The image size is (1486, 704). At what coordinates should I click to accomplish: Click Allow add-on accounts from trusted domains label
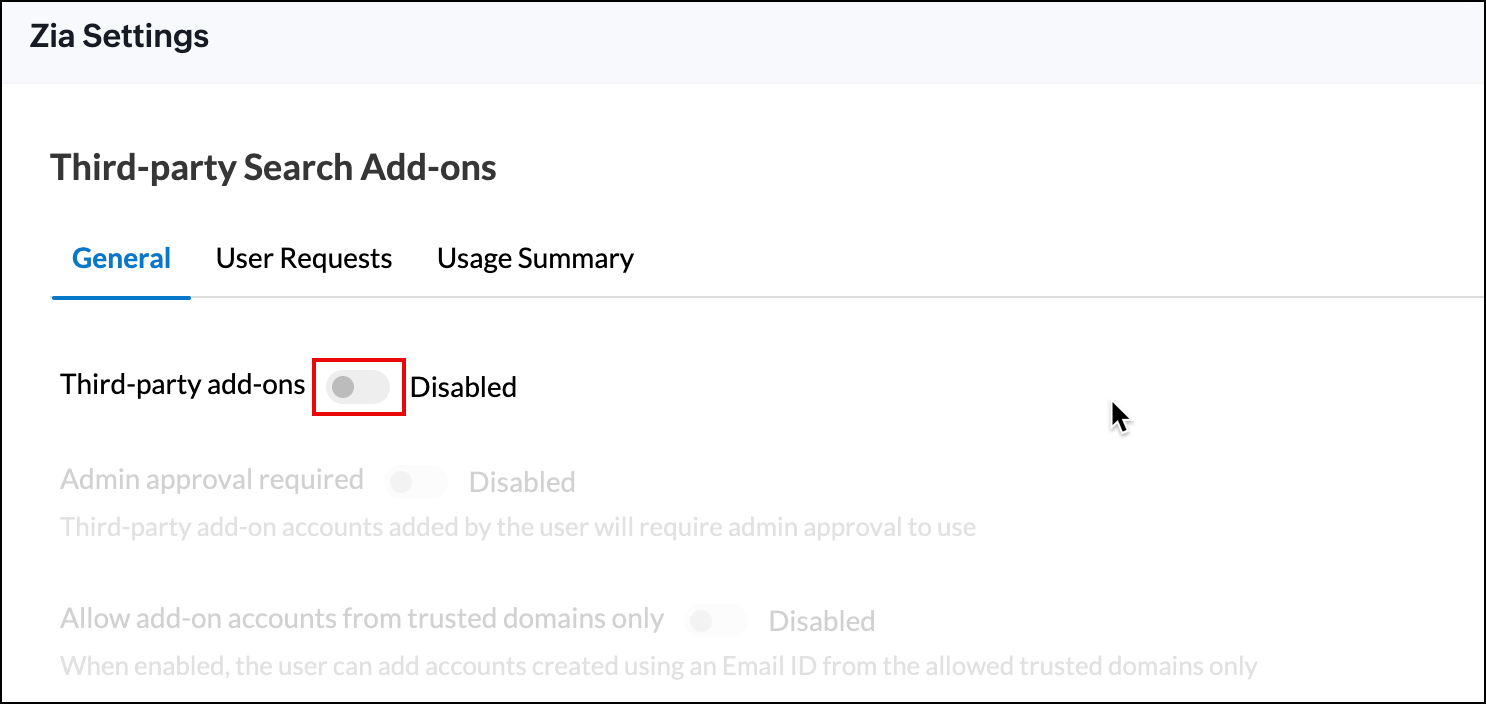(362, 619)
